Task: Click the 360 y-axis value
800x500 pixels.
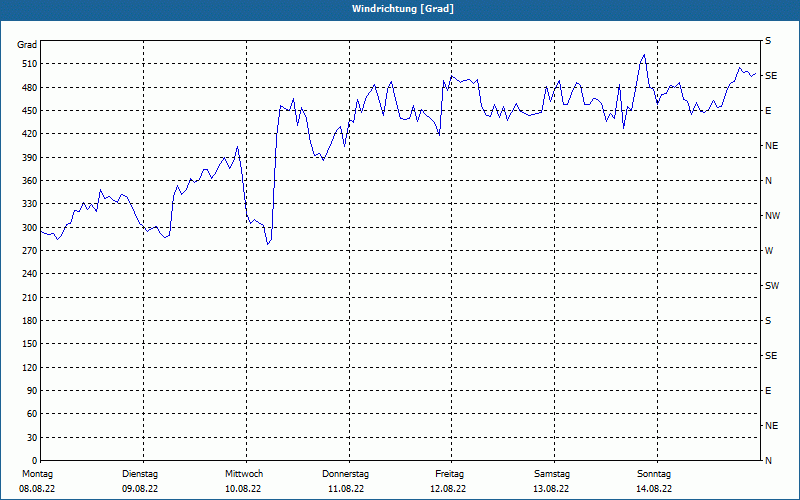Action: 29,181
